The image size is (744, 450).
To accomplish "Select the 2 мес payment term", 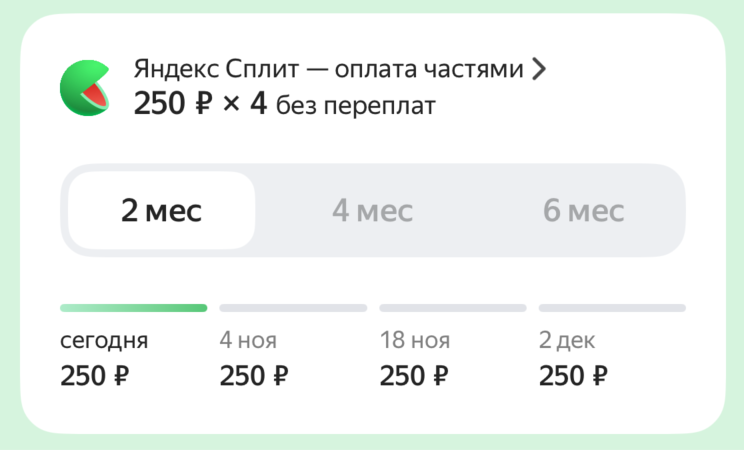I will pos(161,211).
